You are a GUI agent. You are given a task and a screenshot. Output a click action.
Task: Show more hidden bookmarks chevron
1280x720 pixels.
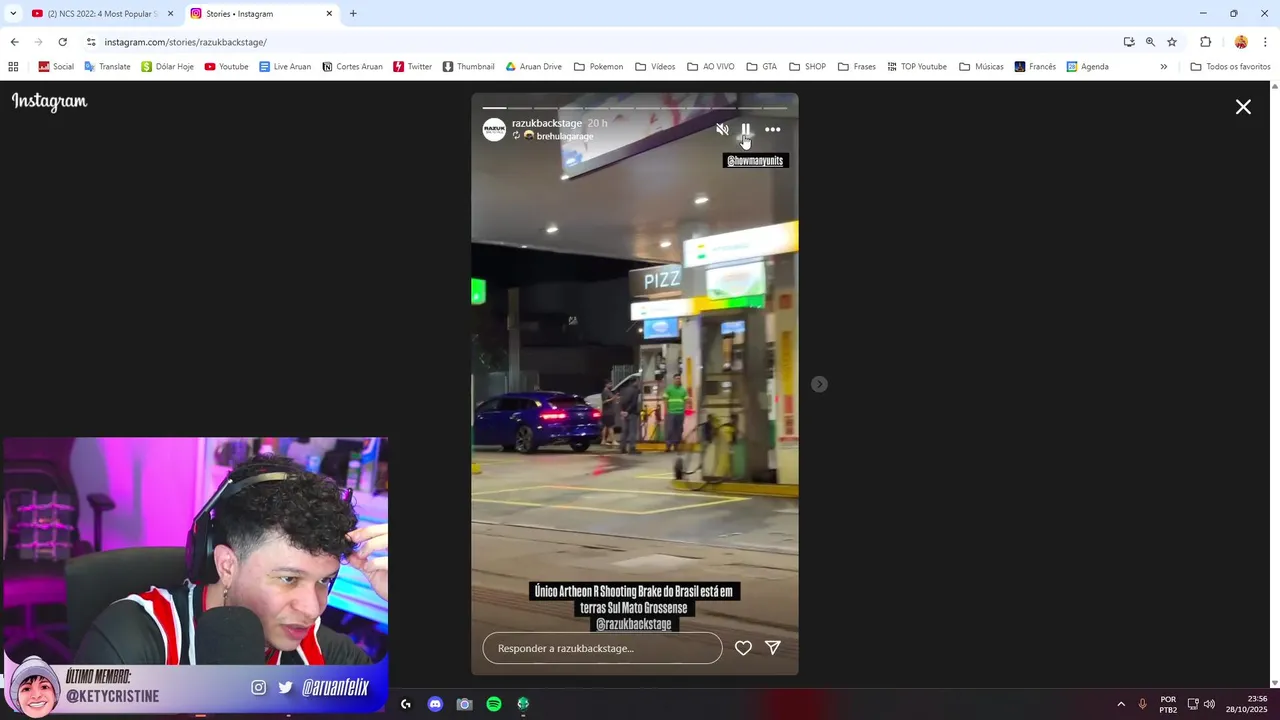click(1163, 67)
